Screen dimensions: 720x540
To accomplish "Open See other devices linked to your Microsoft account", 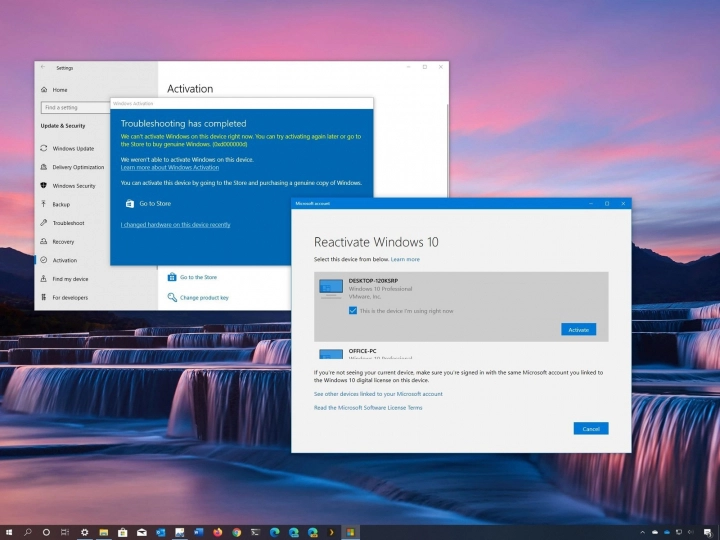I will pyautogui.click(x=378, y=394).
